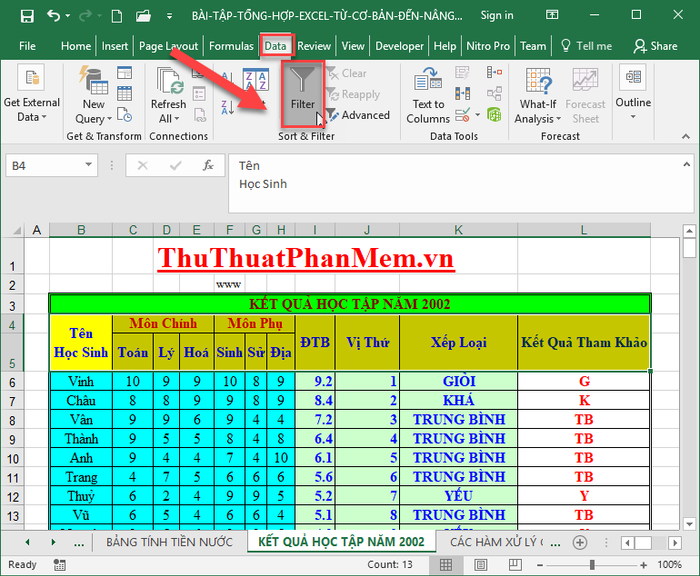Click the zoom slider in status bar
Viewport: 700px width, 576px height.
point(592,565)
